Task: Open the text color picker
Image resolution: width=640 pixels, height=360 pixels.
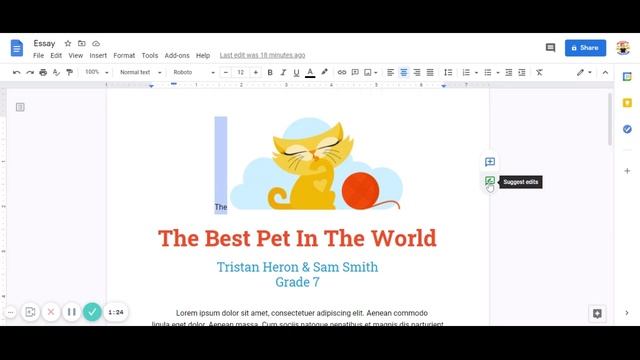Action: [310, 73]
